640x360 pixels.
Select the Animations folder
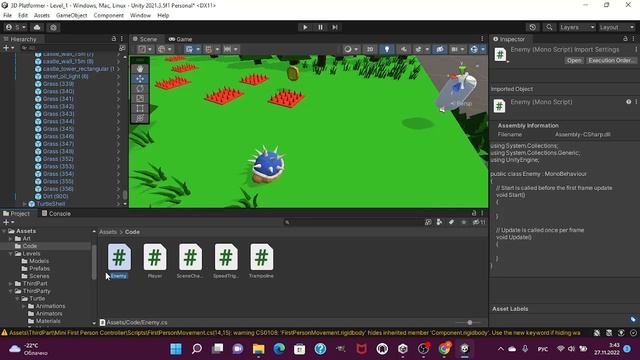pos(50,306)
